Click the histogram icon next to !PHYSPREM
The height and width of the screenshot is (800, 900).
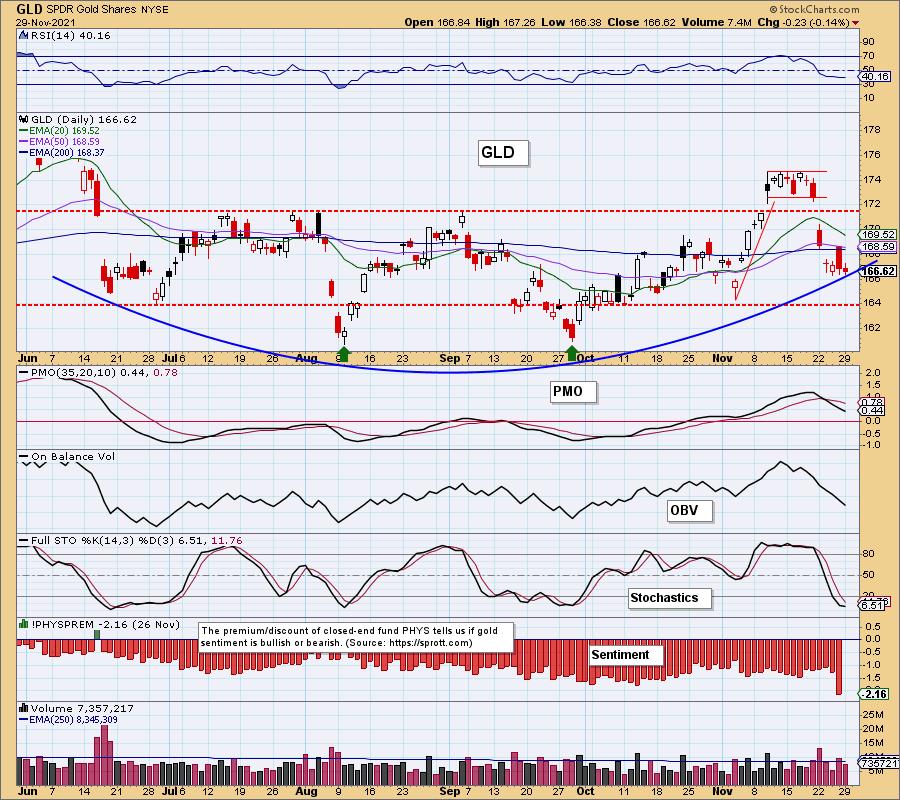click(24, 624)
